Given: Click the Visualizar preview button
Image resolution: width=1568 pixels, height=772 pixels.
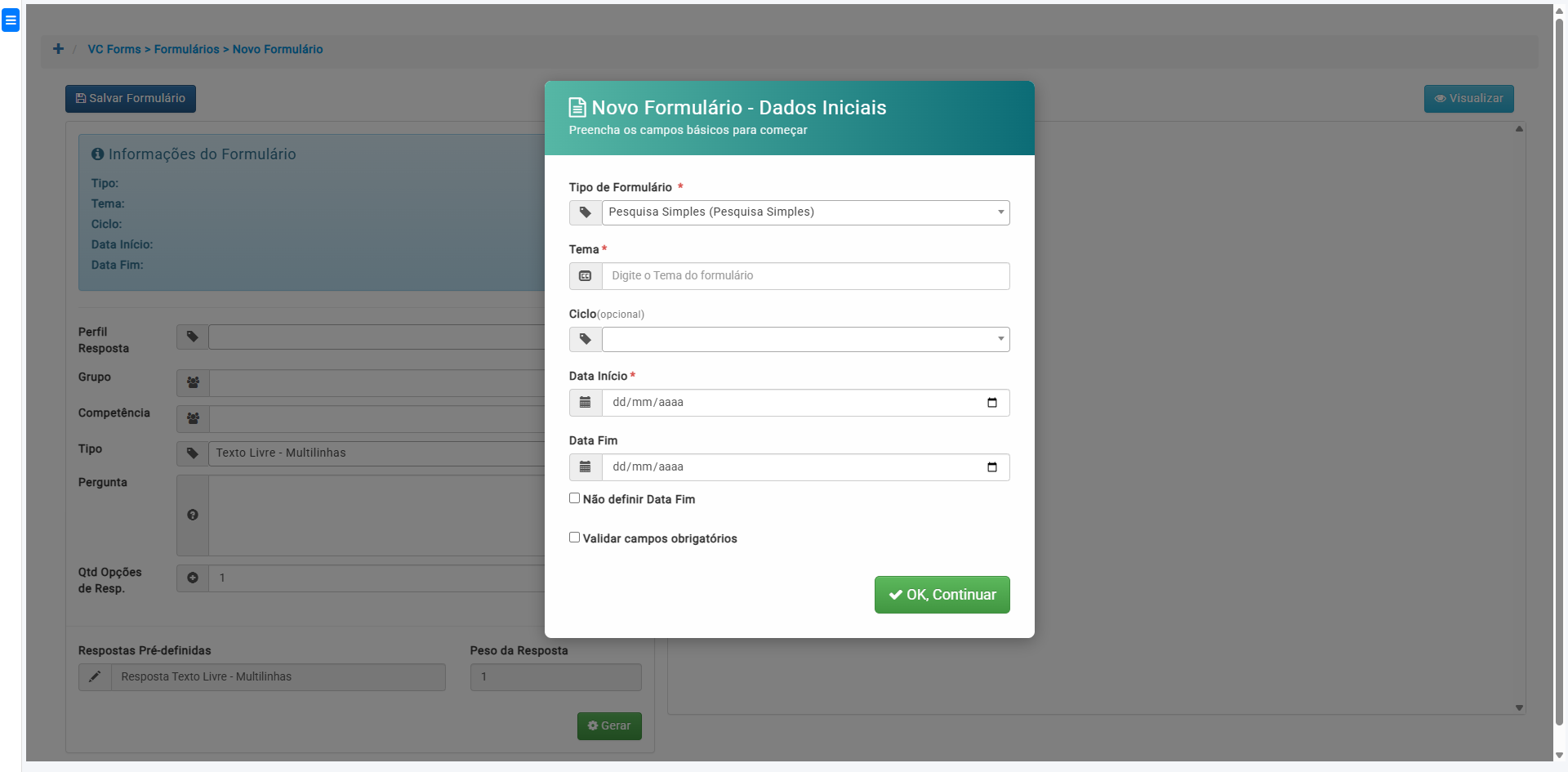Looking at the screenshot, I should [x=1468, y=99].
